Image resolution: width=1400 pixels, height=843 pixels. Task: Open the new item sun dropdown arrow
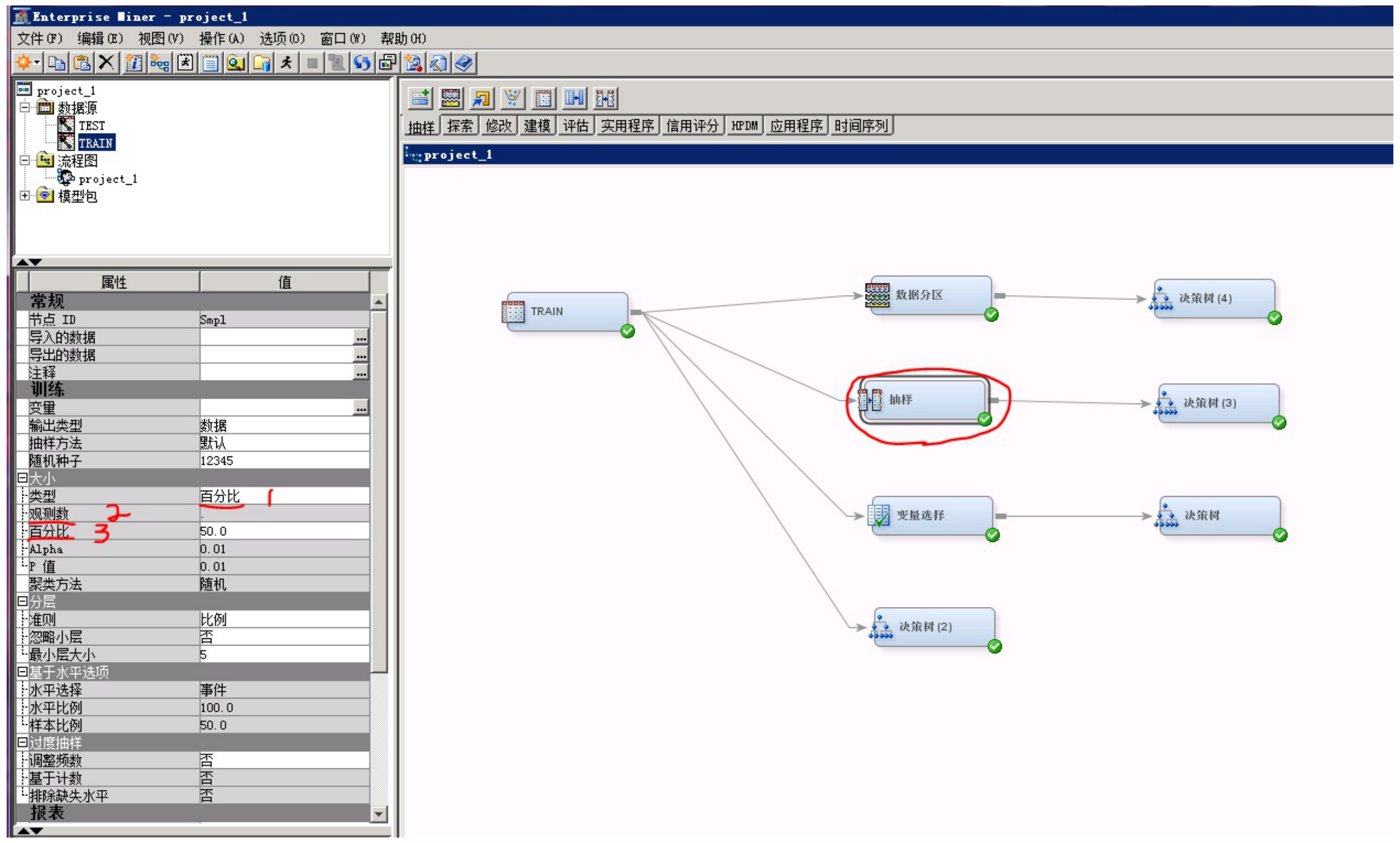[x=37, y=63]
